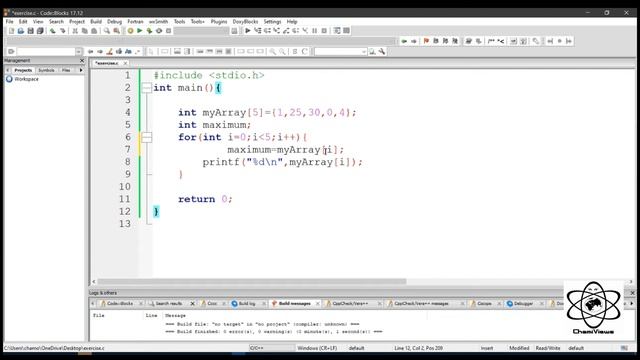Click the wrench options icon
This screenshot has width=640, height=360.
coord(382,51)
